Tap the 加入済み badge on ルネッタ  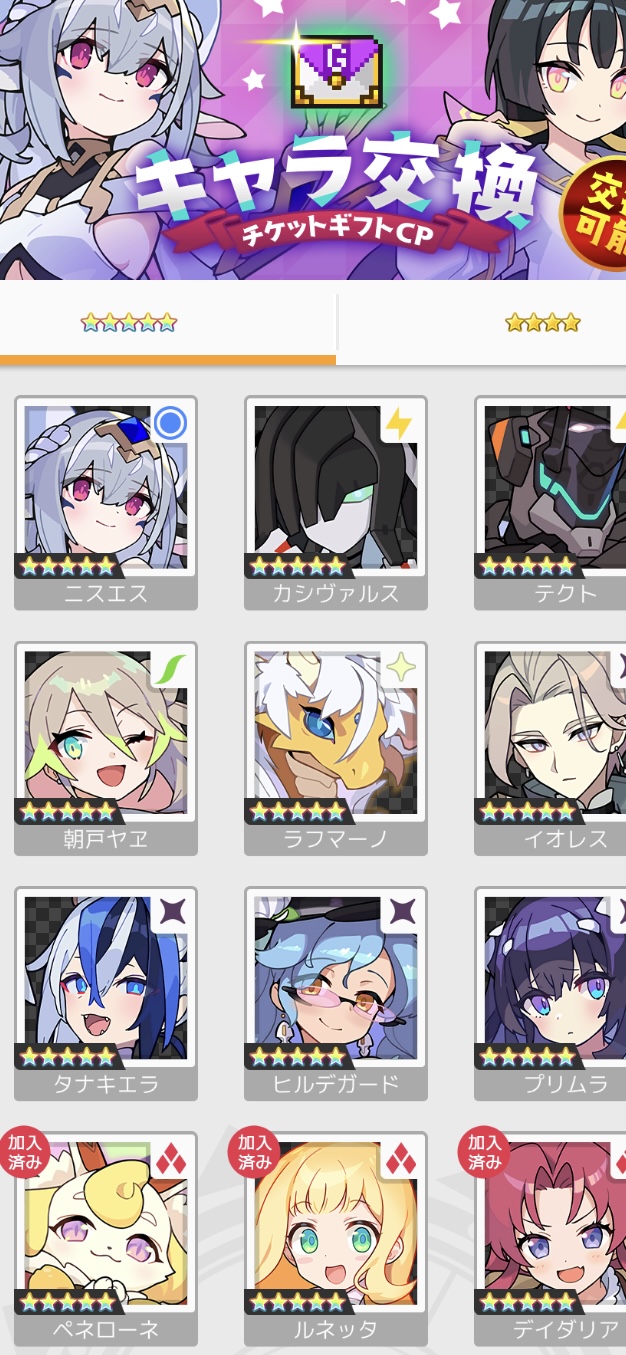[x=254, y=1151]
